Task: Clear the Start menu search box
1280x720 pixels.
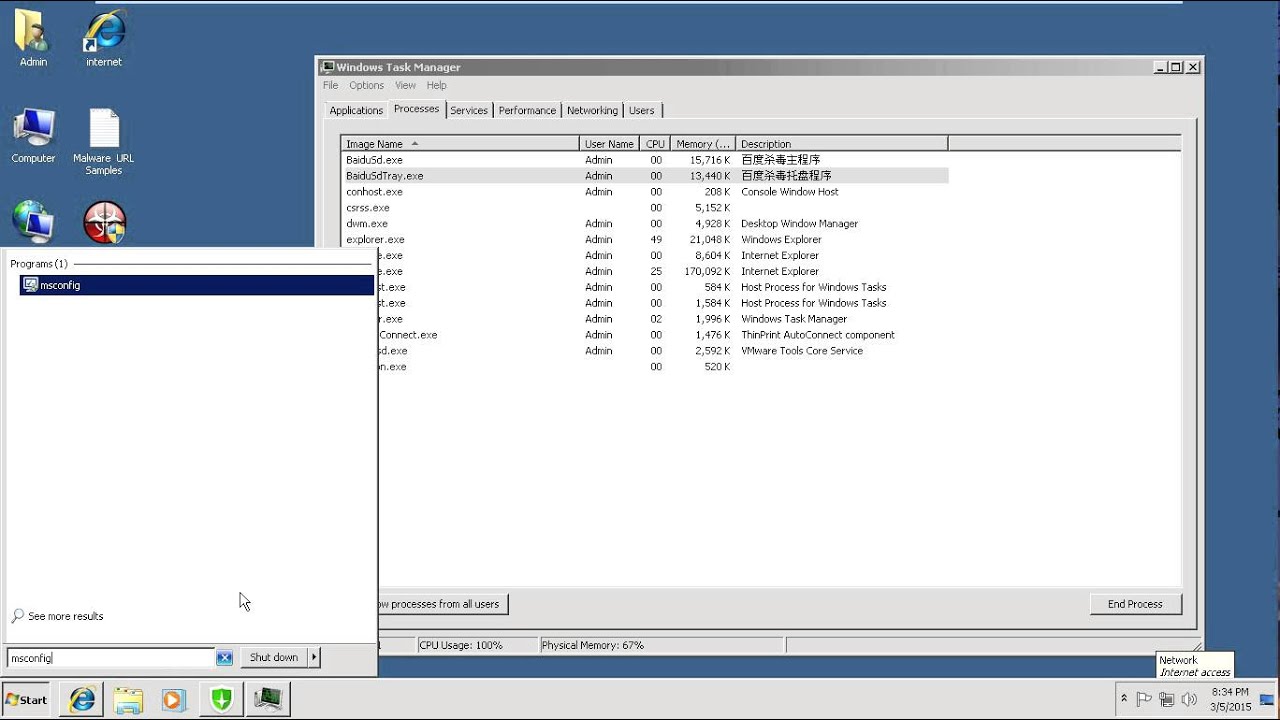Action: pyautogui.click(x=224, y=657)
